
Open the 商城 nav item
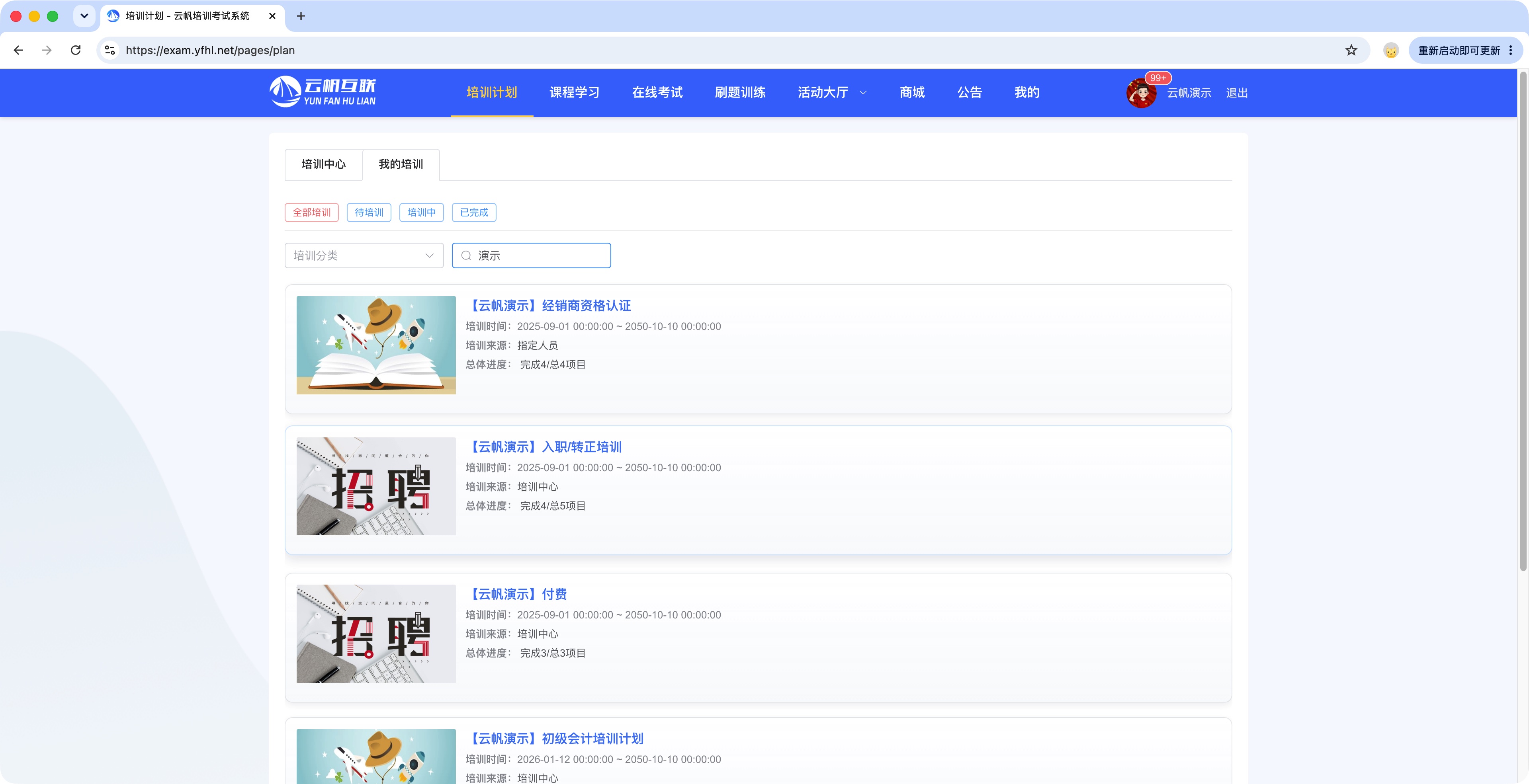912,92
